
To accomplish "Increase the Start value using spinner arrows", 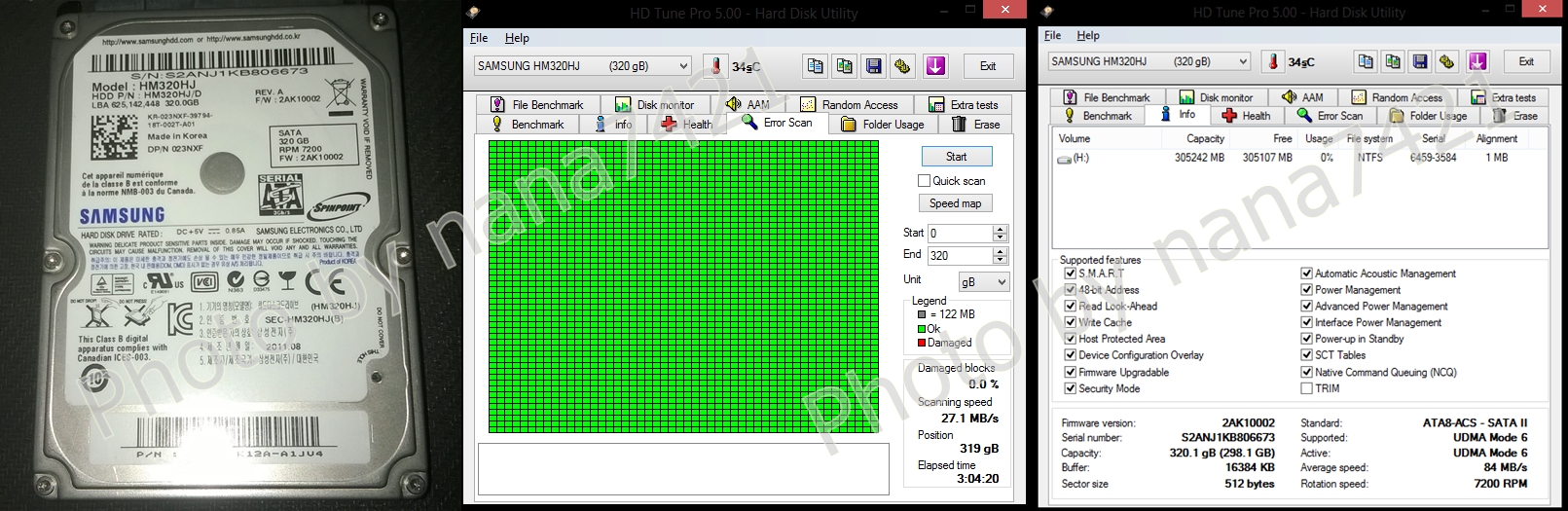I will click(1000, 230).
